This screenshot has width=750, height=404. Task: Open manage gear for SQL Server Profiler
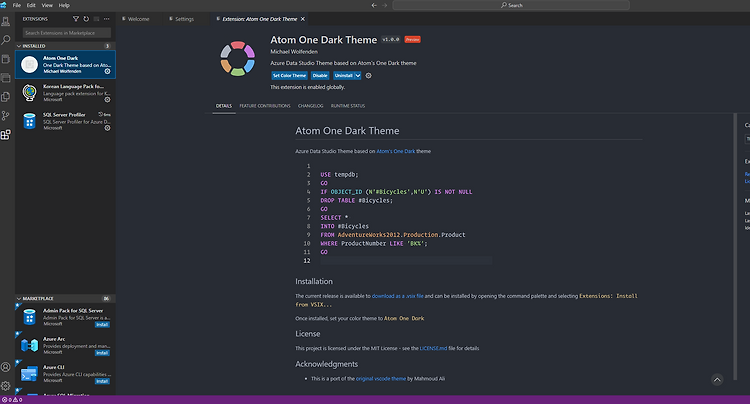pyautogui.click(x=108, y=128)
